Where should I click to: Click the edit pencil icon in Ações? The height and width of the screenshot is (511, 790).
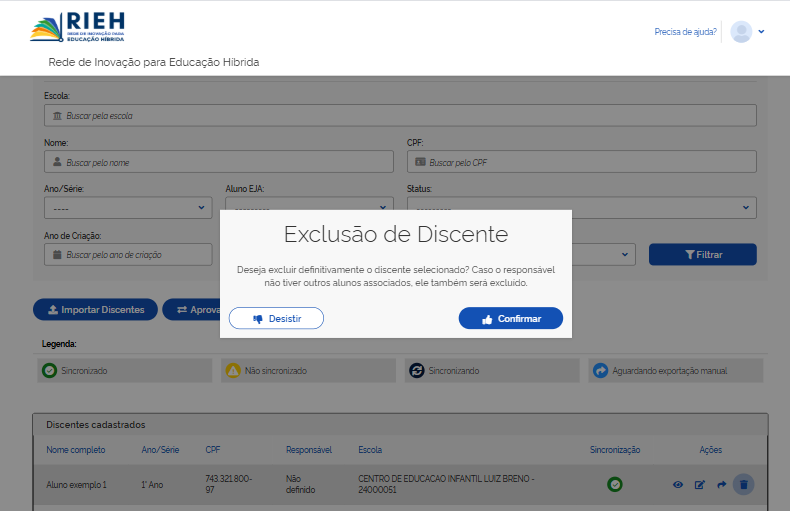coord(700,485)
